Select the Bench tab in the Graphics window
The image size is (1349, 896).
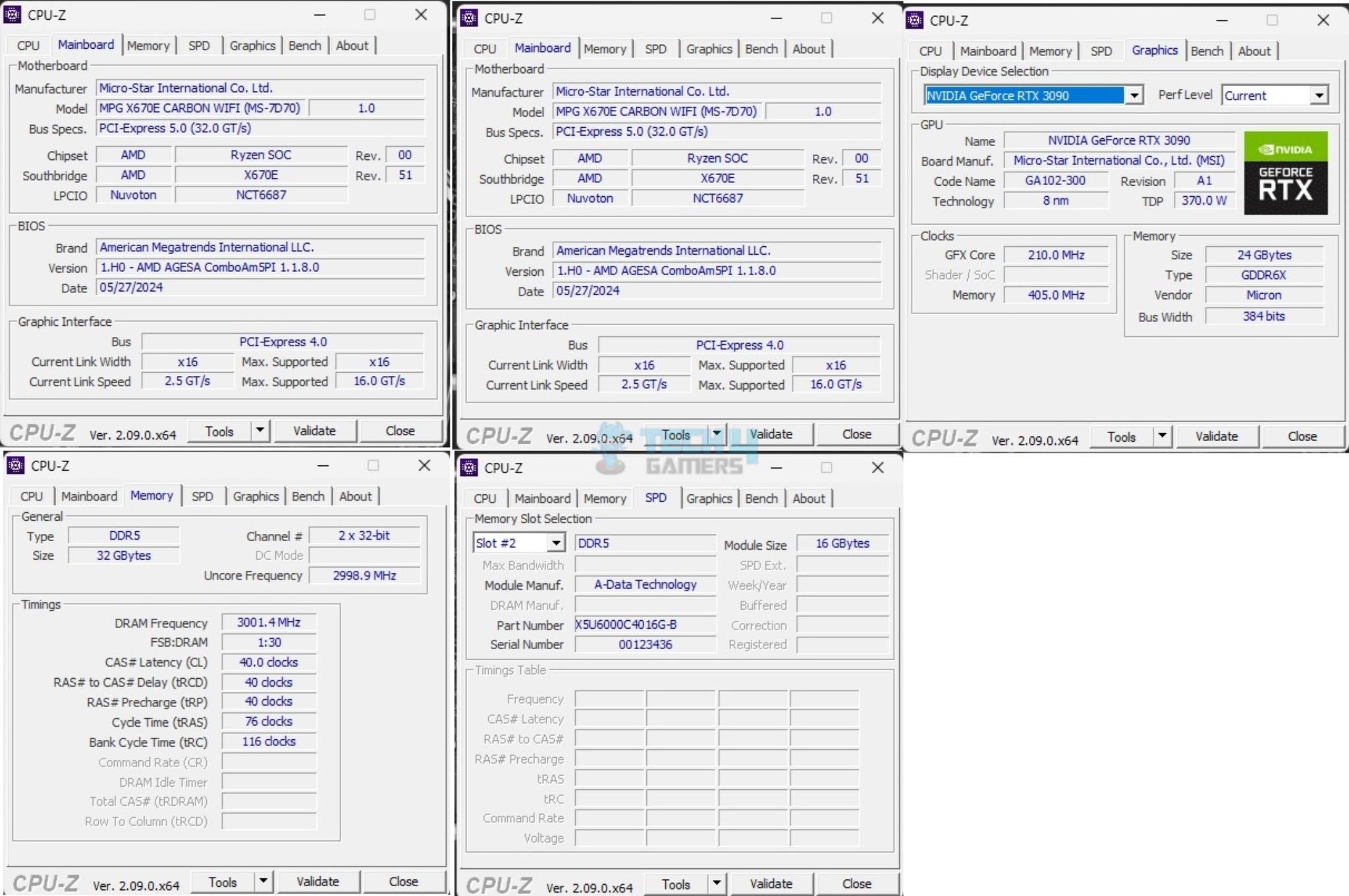pyautogui.click(x=1207, y=51)
